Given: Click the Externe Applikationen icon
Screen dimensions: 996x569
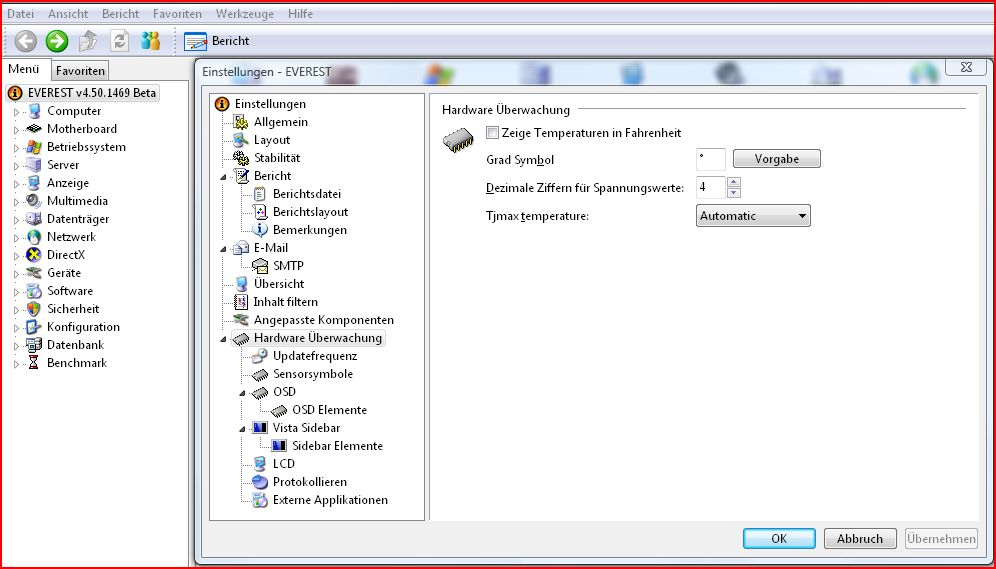Looking at the screenshot, I should coord(260,500).
